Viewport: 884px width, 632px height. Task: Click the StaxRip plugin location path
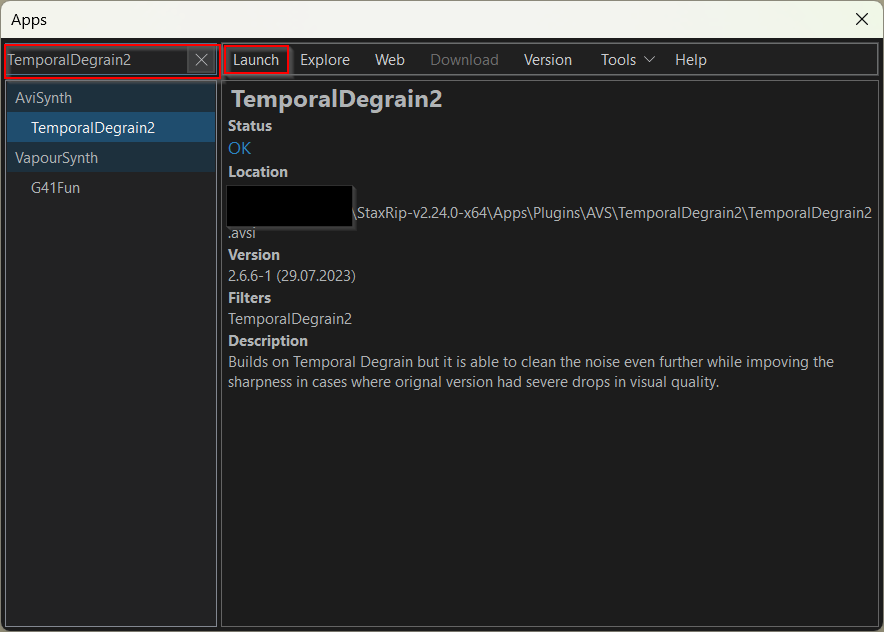click(550, 223)
